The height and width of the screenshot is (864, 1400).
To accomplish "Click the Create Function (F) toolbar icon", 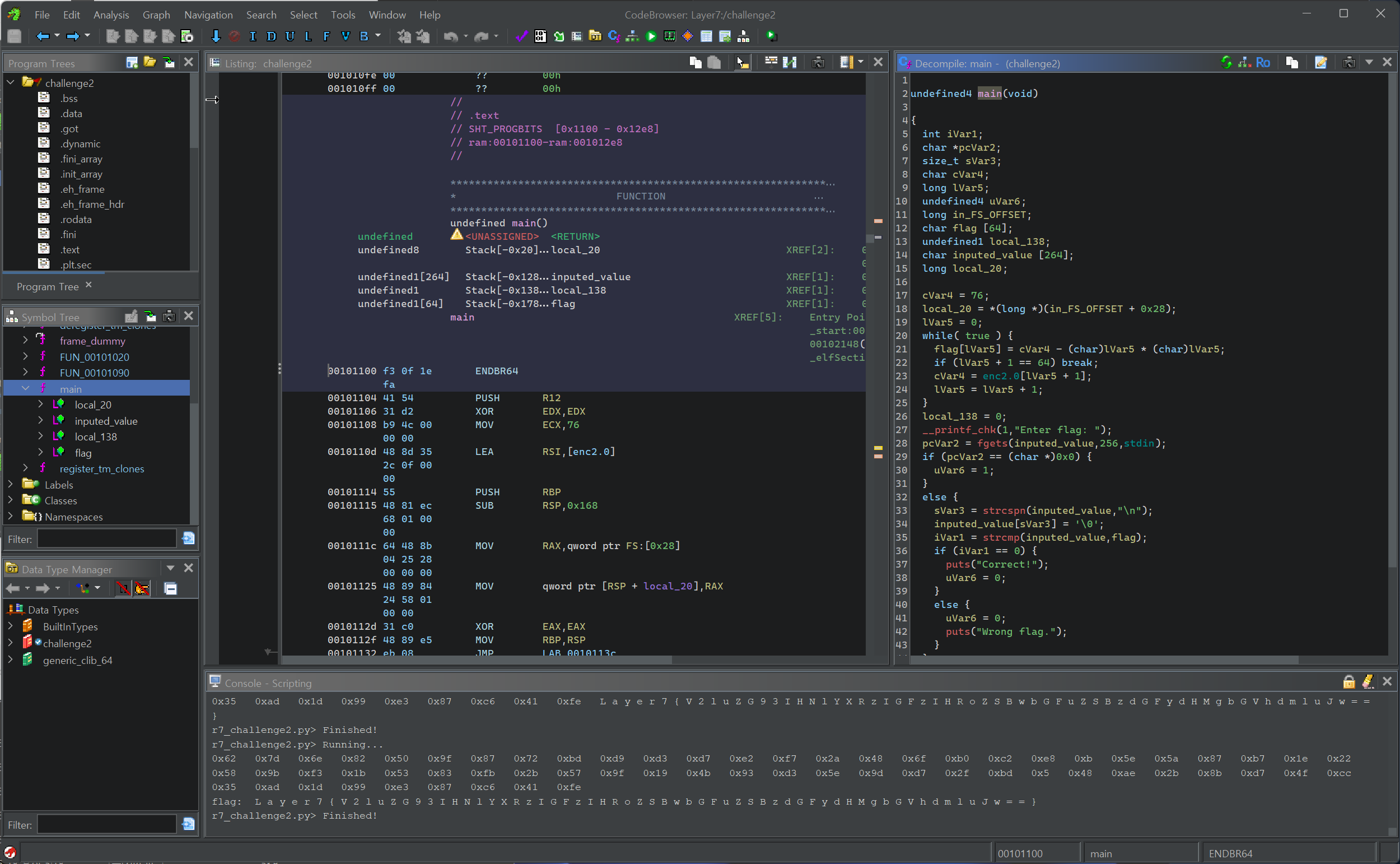I will [326, 36].
